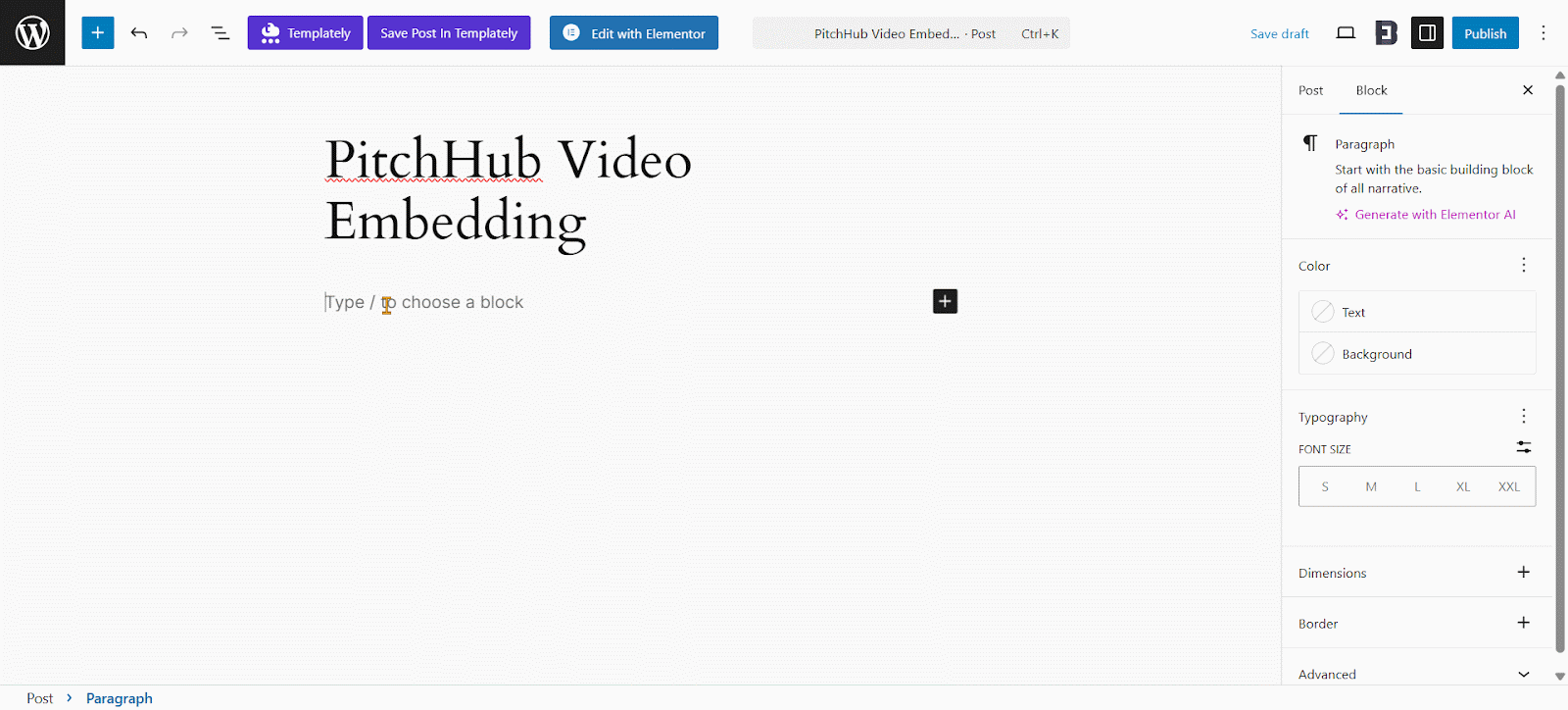Open the document overview list view
The height and width of the screenshot is (710, 1568).
pyautogui.click(x=220, y=33)
